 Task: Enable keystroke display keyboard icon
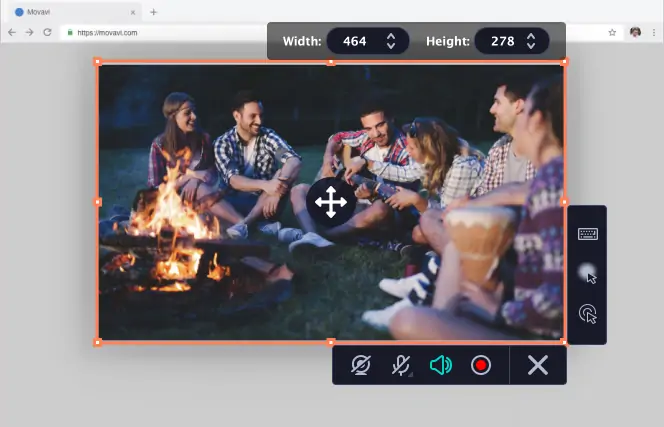[x=588, y=234]
